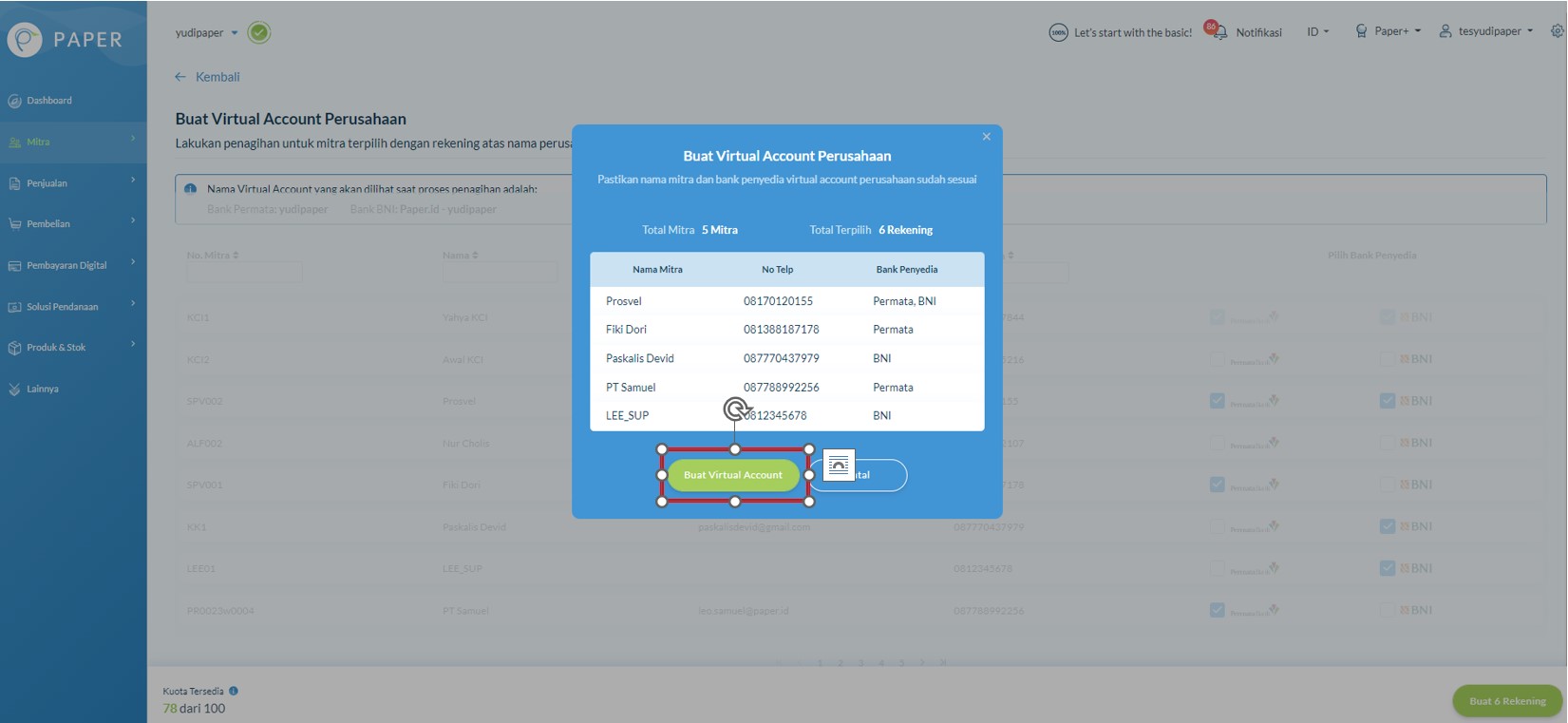
Task: Open the ID language dropdown
Action: 1318,32
